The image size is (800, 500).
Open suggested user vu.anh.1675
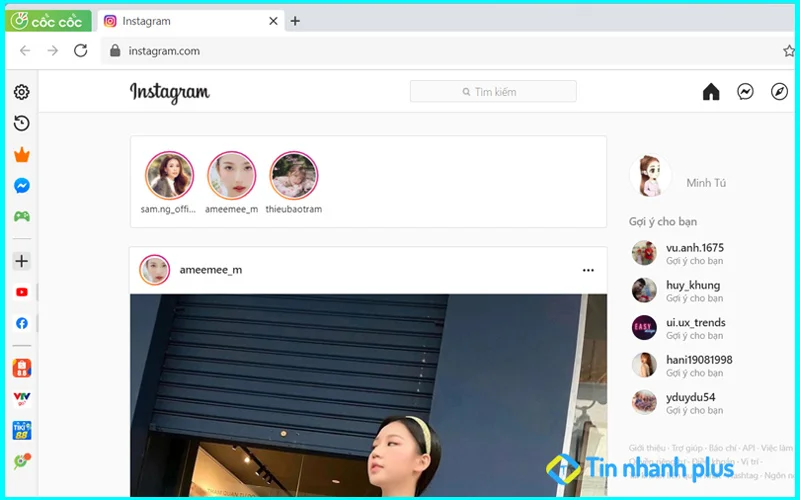click(x=695, y=248)
